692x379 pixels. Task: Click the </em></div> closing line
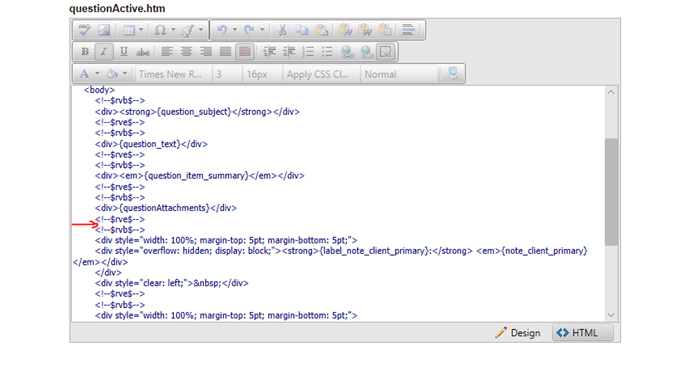coord(100,262)
